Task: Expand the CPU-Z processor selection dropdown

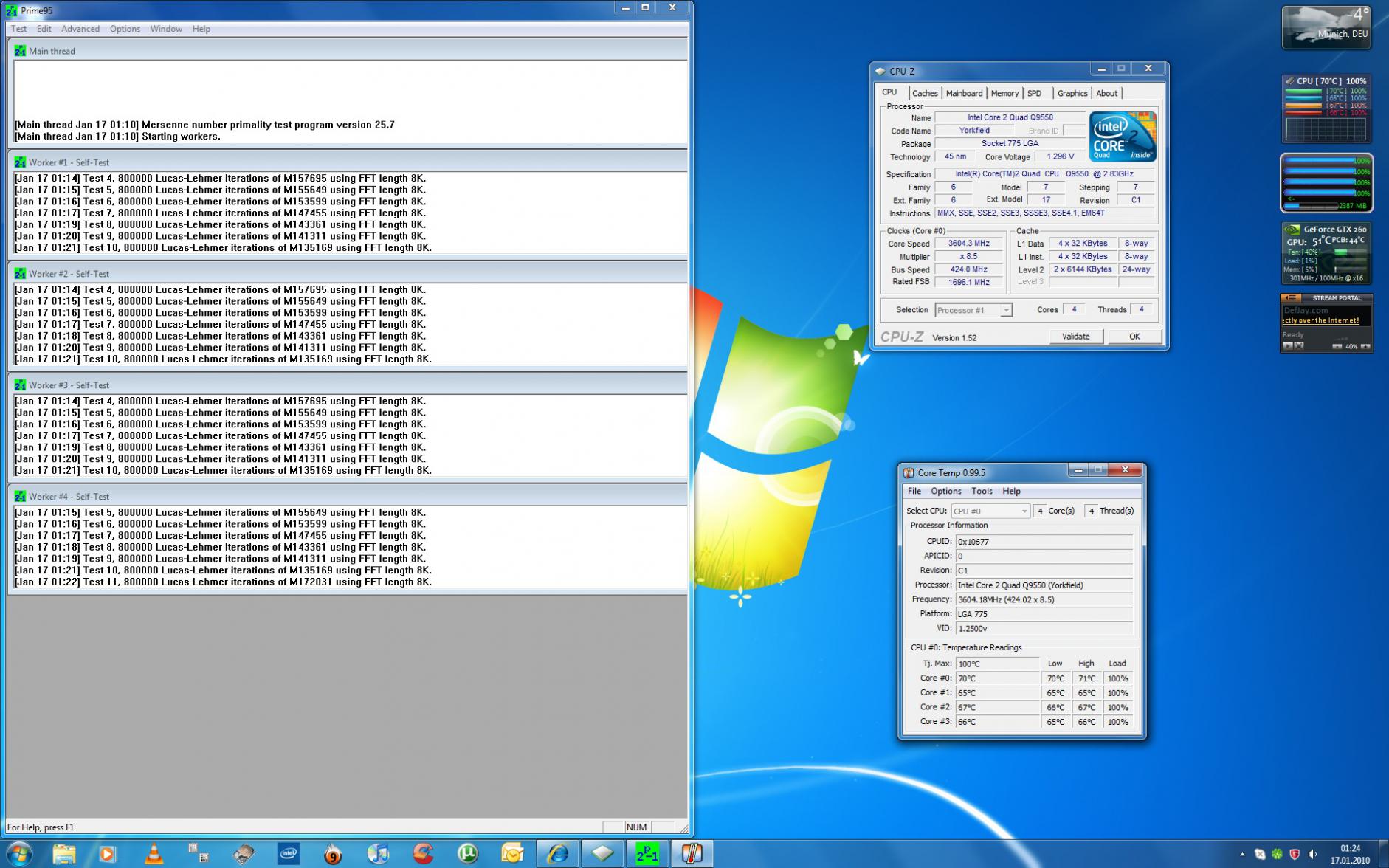Action: 1005,311
